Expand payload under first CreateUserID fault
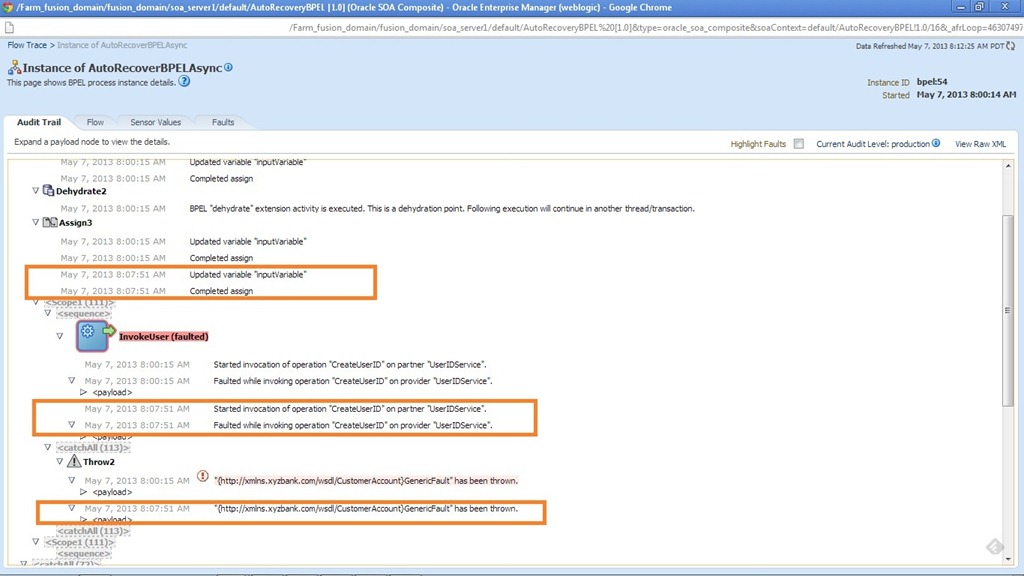The height and width of the screenshot is (576, 1024). coord(84,392)
